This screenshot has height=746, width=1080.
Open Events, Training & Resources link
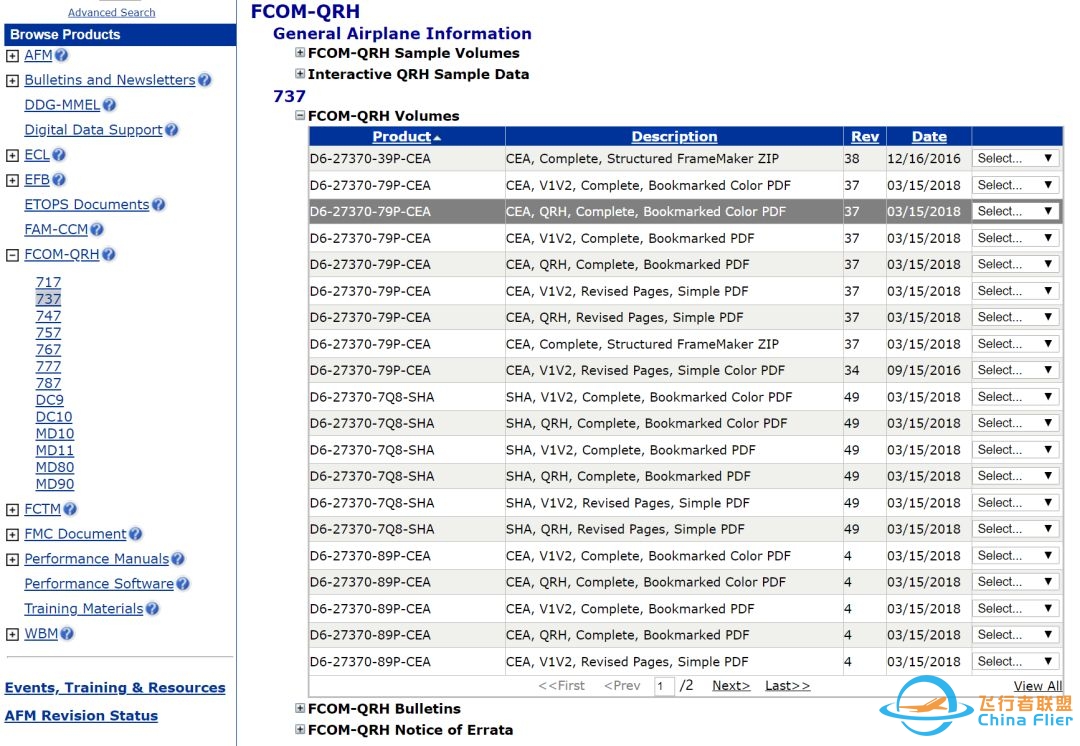115,687
